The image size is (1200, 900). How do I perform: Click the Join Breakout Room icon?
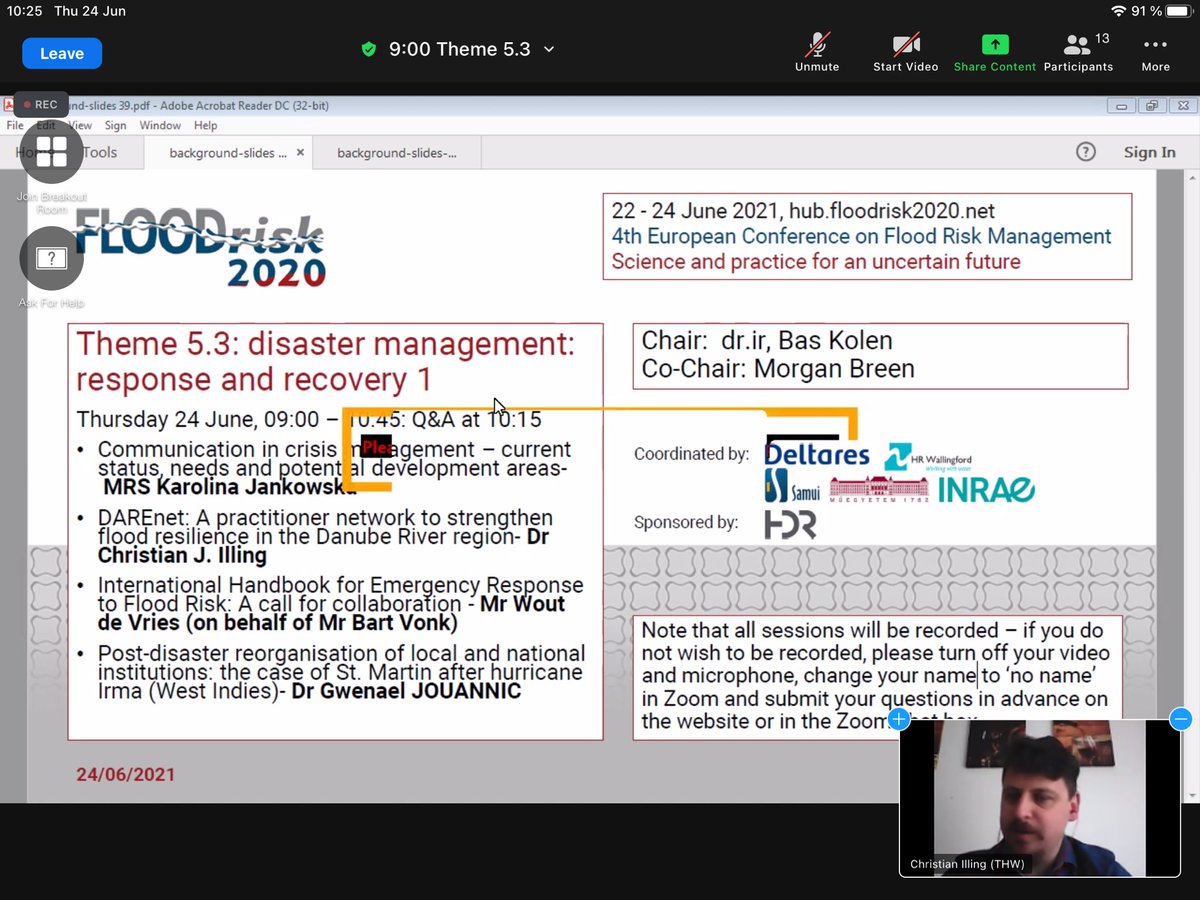pos(50,152)
